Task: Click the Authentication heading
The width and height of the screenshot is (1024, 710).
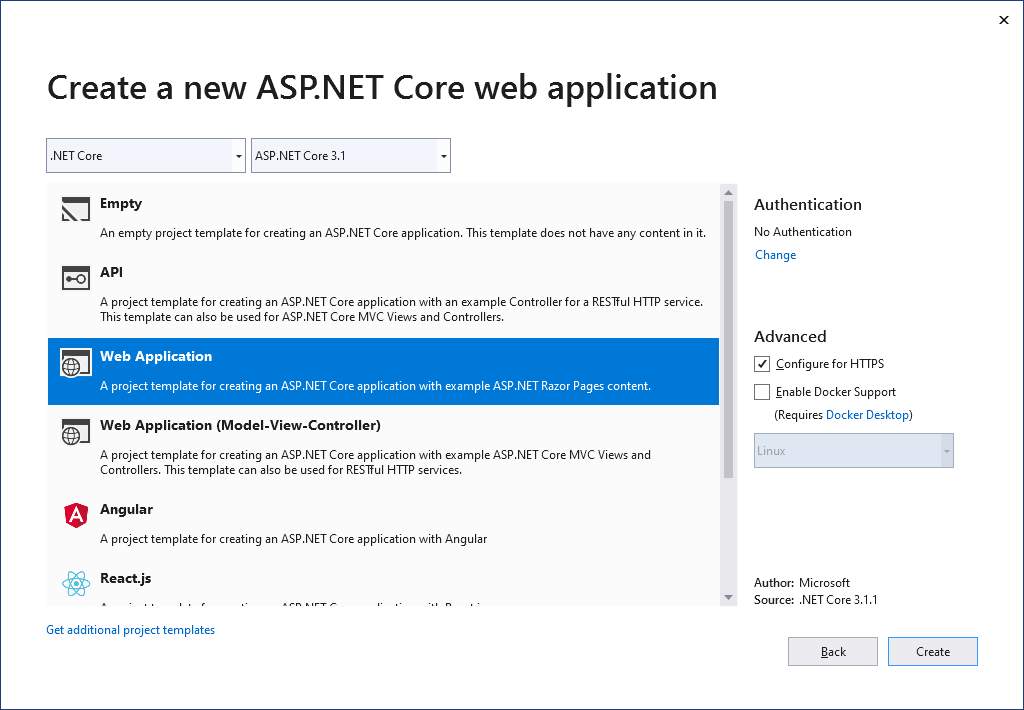Action: 808,204
